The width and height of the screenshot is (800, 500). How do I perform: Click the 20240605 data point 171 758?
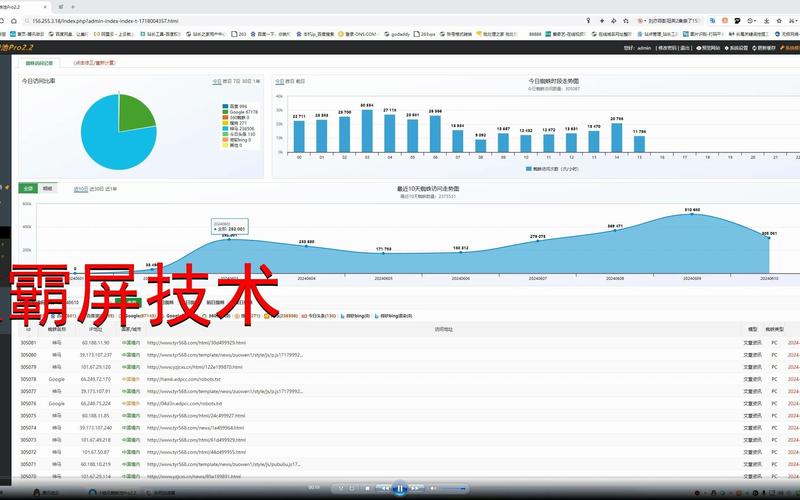(384, 253)
